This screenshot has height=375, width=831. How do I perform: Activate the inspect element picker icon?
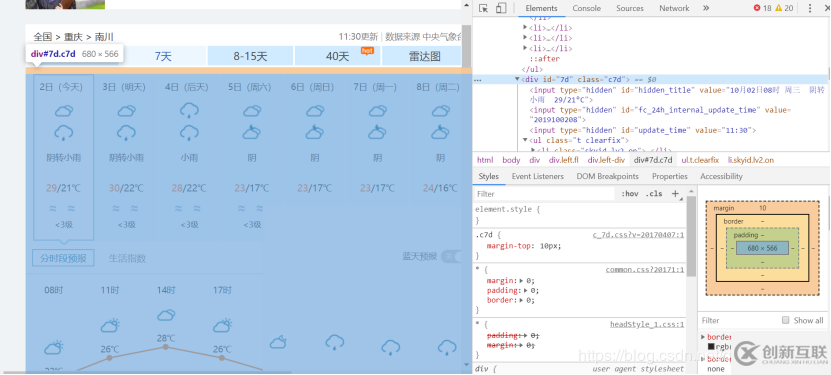[x=483, y=8]
